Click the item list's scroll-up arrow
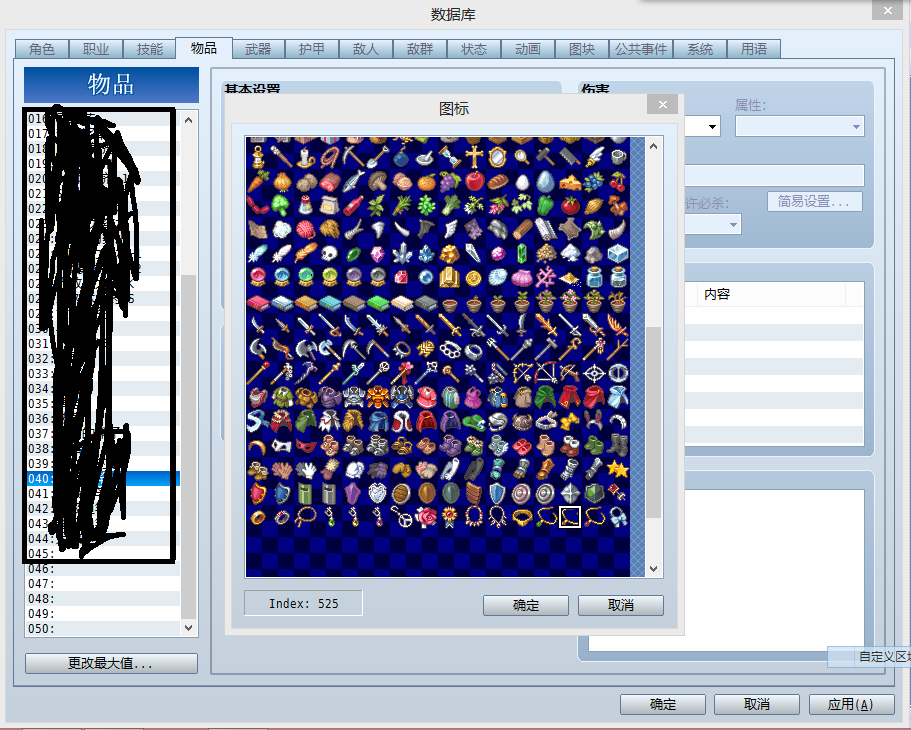Image resolution: width=911 pixels, height=730 pixels. click(188, 120)
